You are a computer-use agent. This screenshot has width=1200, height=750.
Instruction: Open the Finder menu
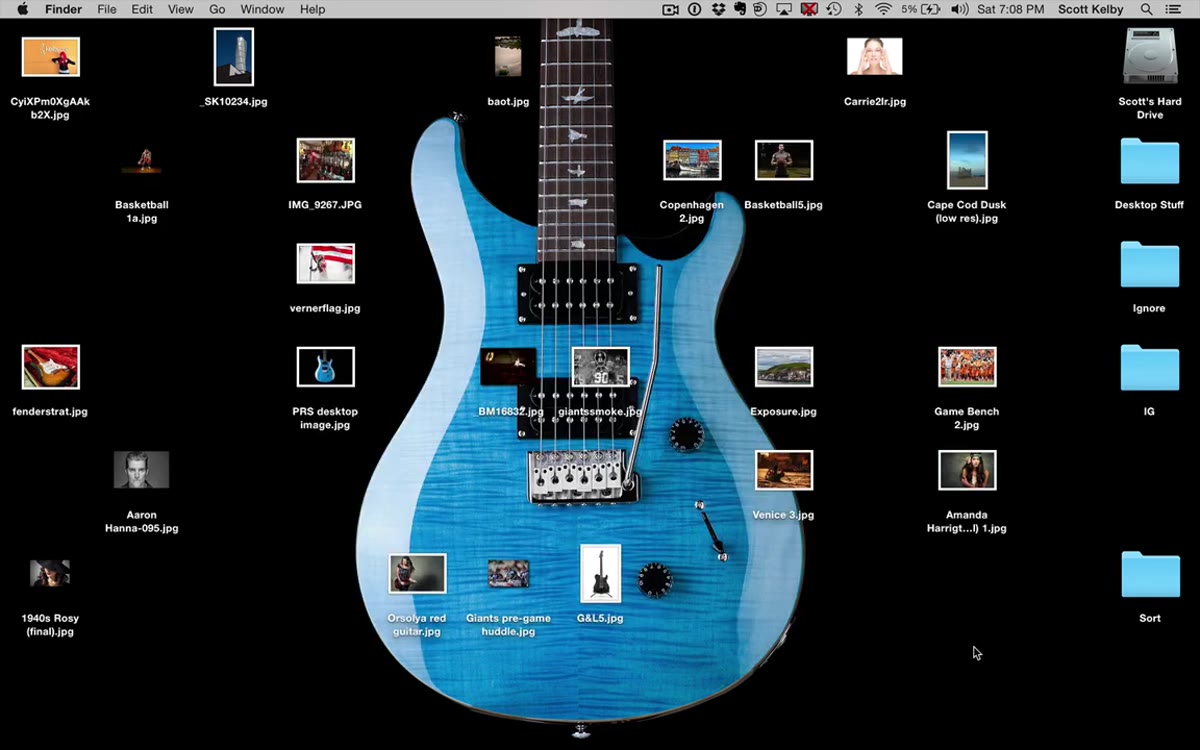click(x=63, y=9)
